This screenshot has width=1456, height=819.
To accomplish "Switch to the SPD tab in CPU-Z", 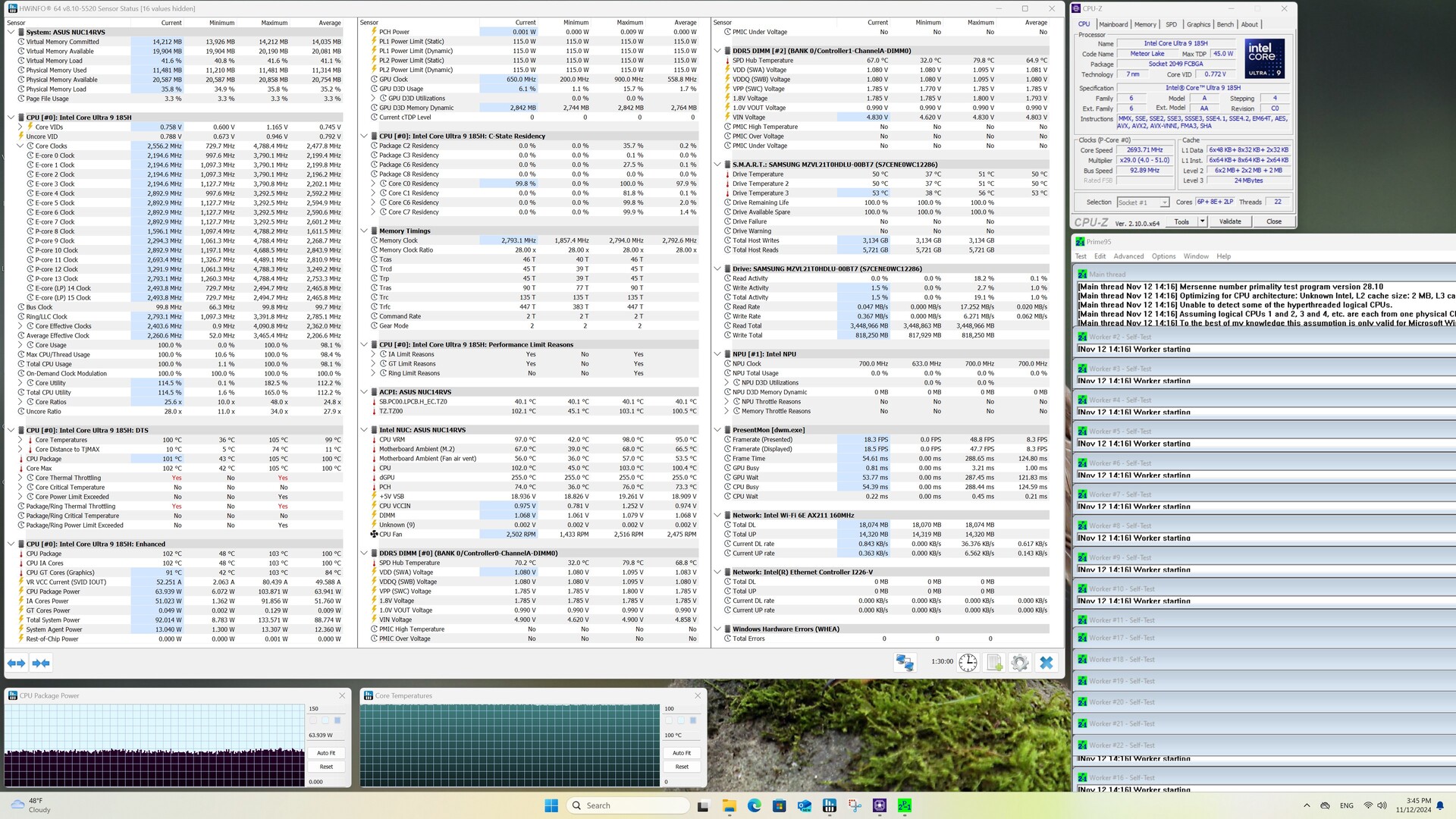I will pos(1172,24).
